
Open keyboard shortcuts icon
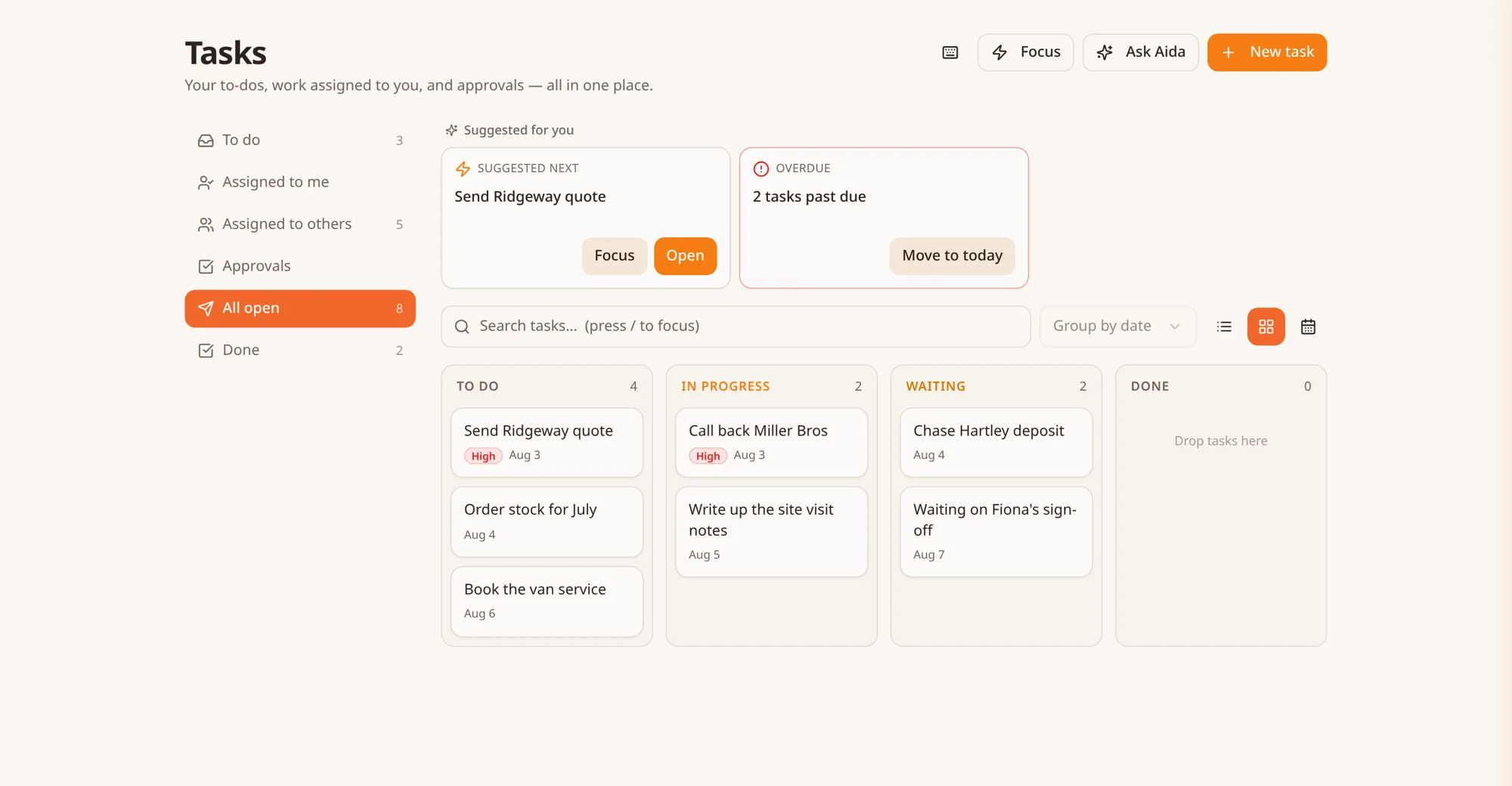point(950,52)
